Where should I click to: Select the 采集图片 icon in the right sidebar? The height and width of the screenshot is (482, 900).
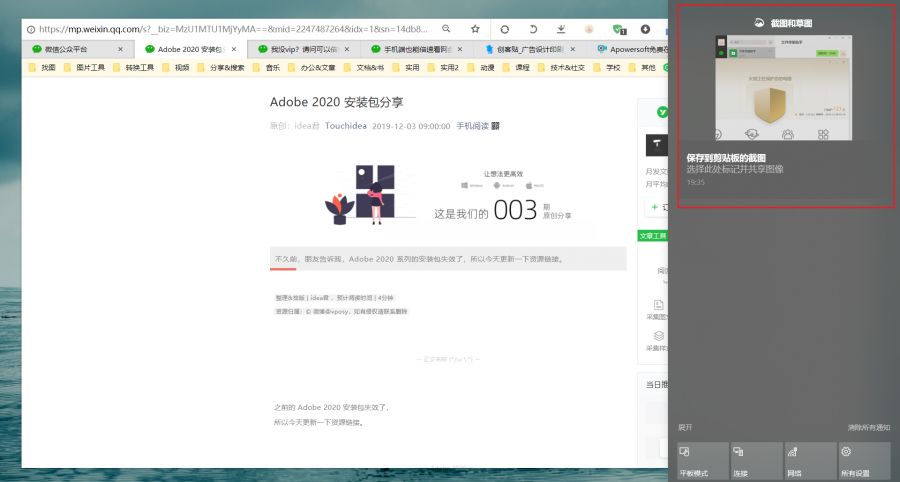click(x=658, y=305)
